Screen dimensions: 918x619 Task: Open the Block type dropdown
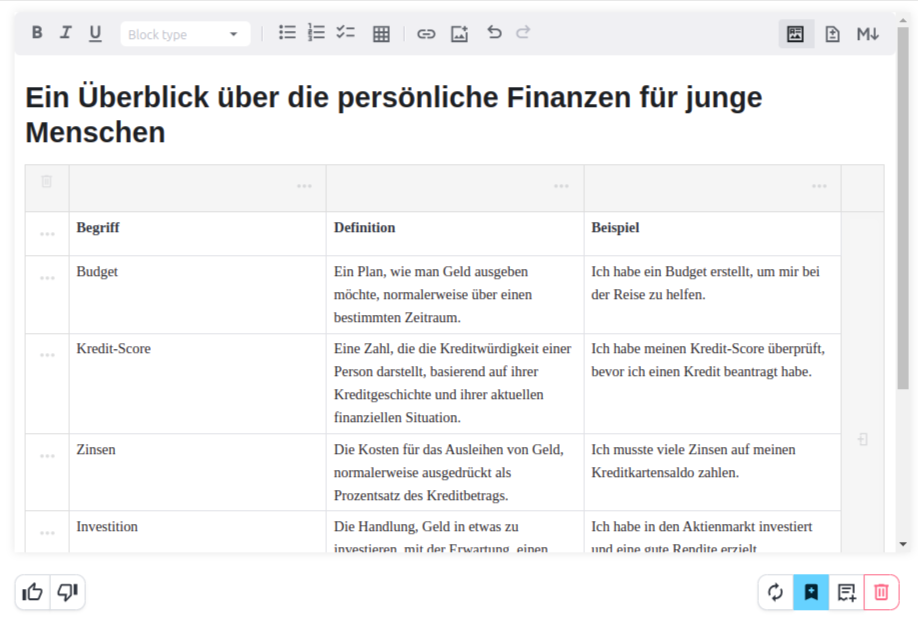185,34
